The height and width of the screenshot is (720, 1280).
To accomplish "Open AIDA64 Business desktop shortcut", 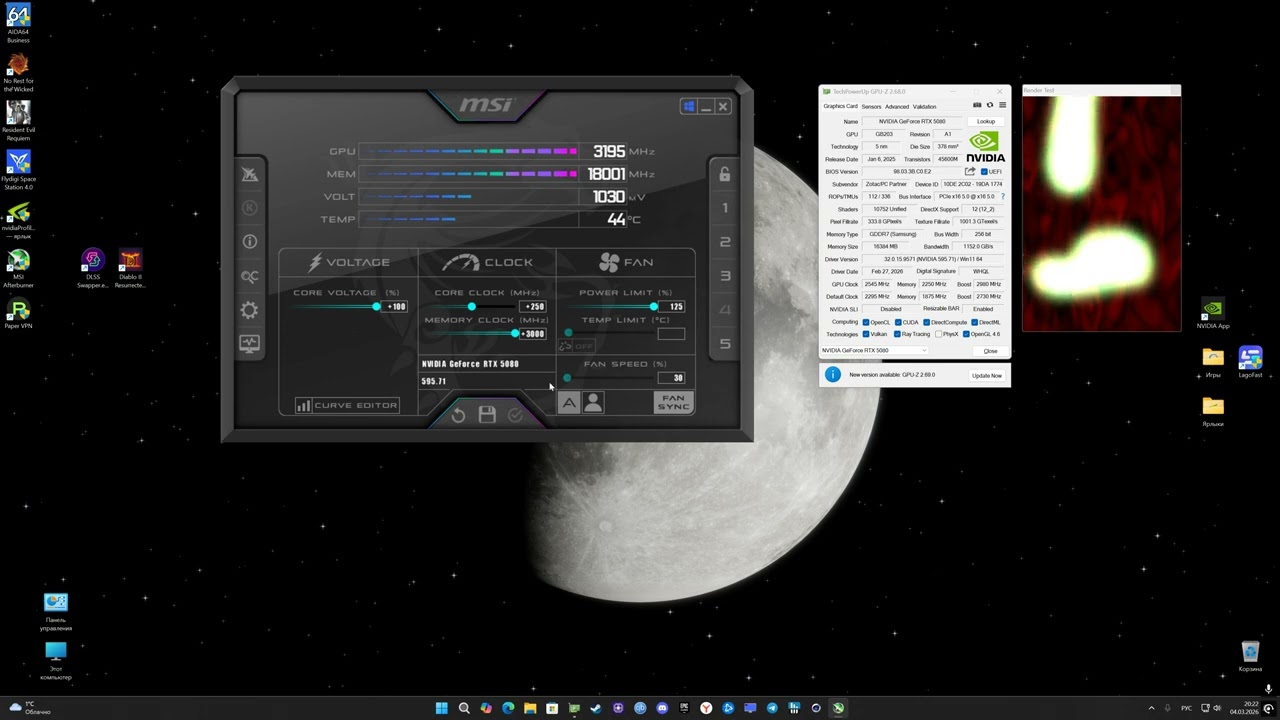I will pos(18,24).
